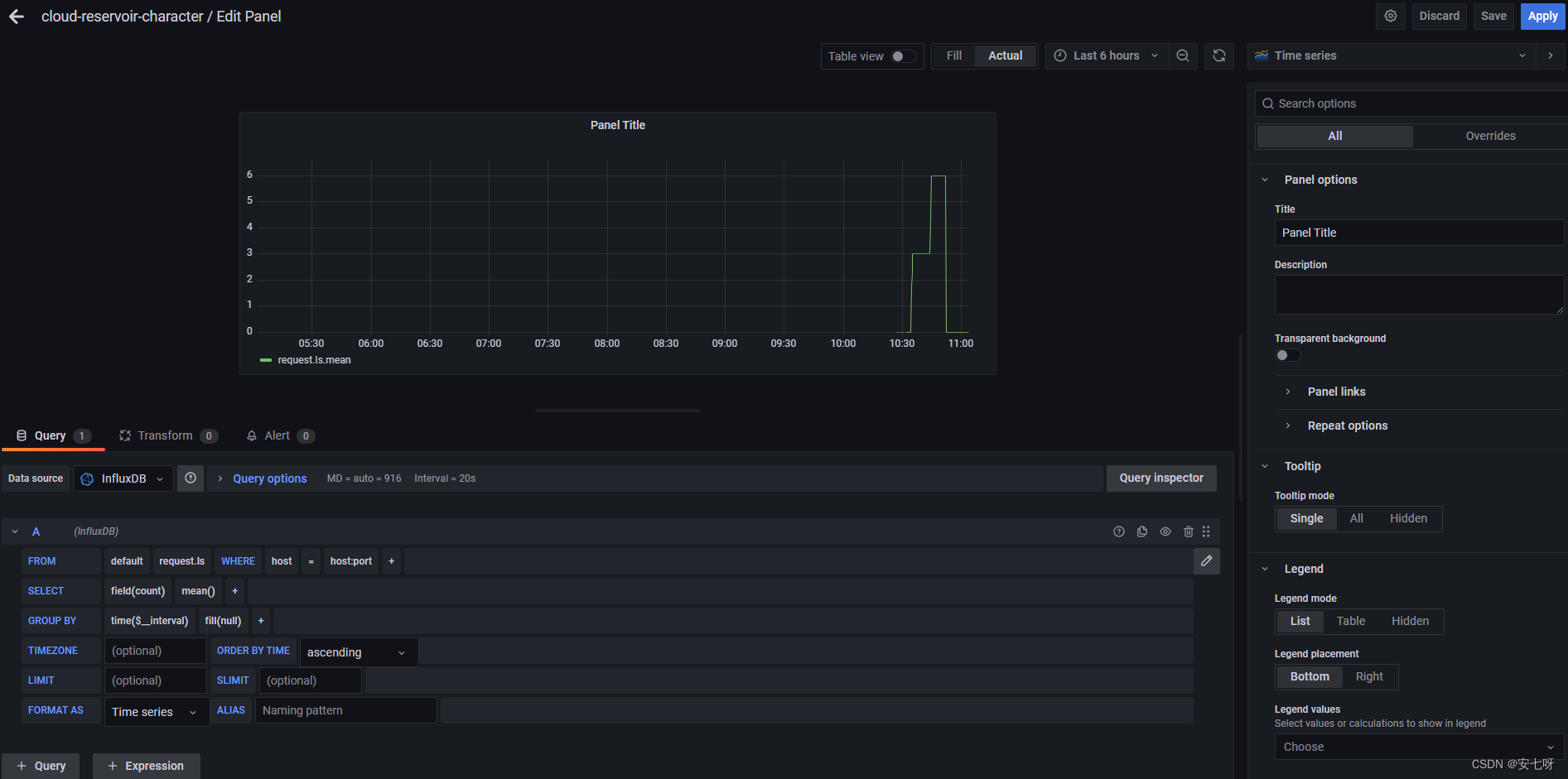Click request.ls measurement segment

click(x=182, y=561)
